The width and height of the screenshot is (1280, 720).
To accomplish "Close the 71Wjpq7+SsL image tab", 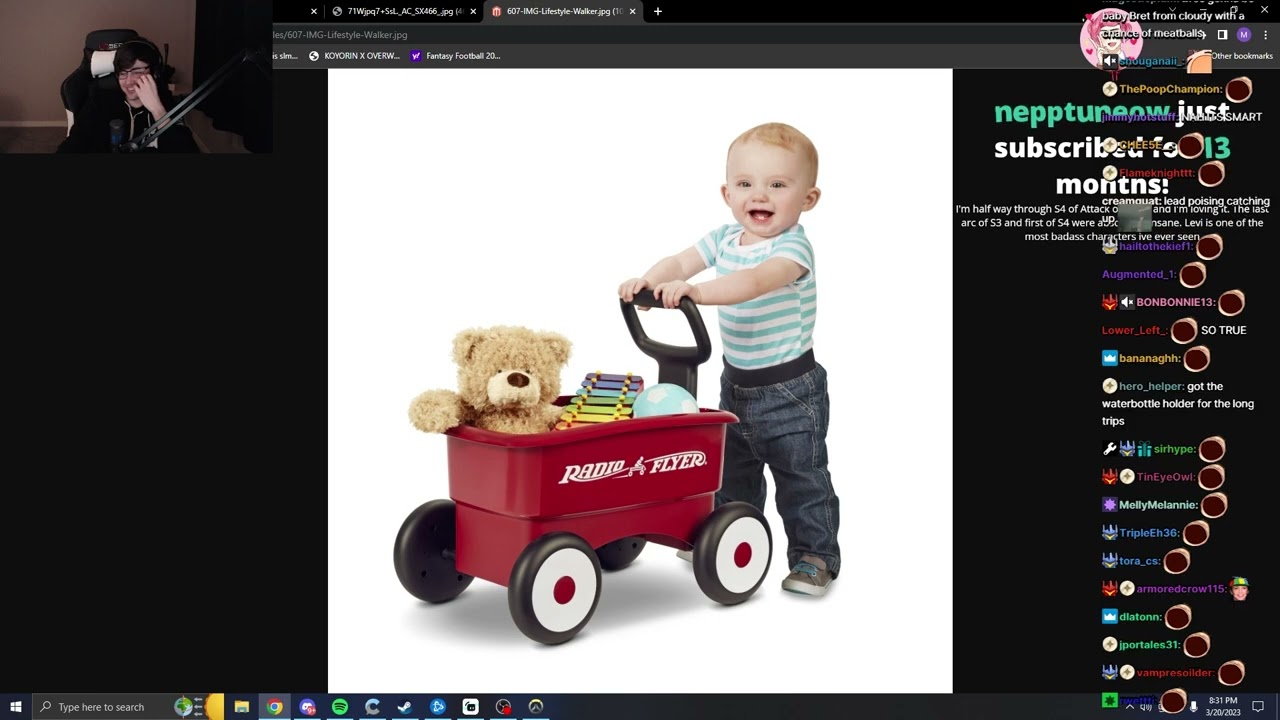I will [x=472, y=11].
